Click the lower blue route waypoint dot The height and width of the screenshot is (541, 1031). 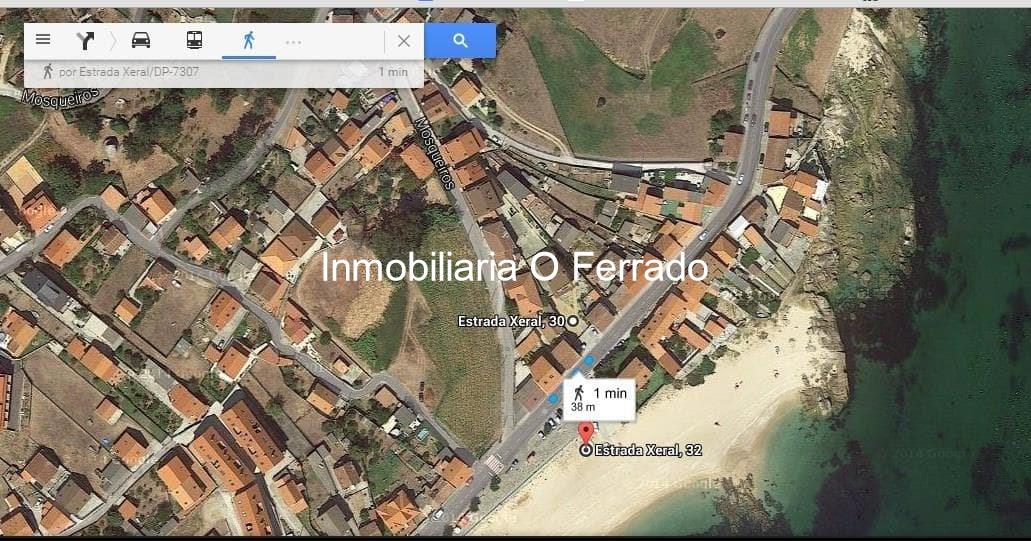click(x=554, y=399)
